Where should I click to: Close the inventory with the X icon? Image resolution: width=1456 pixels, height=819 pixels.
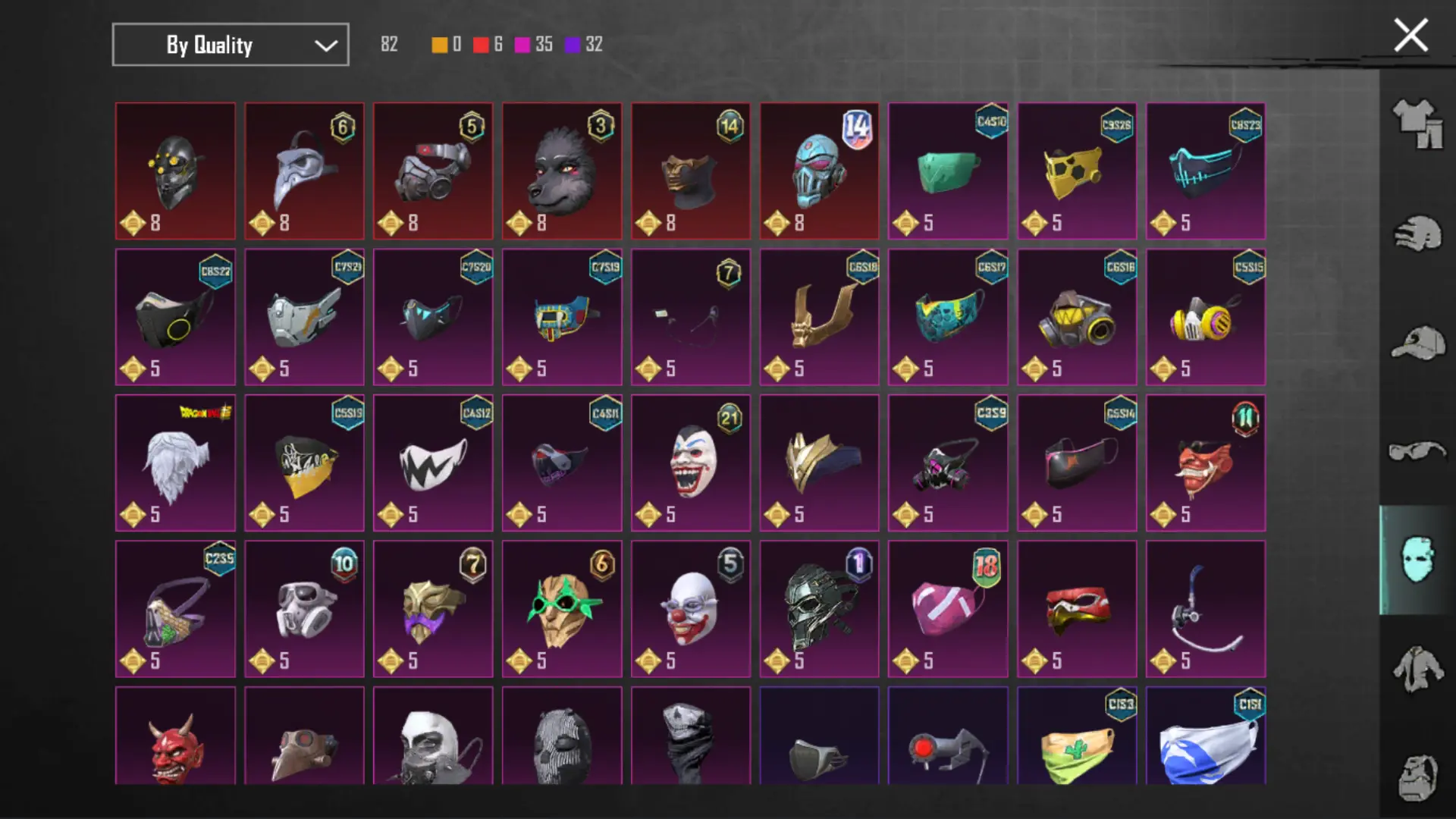tap(1410, 36)
